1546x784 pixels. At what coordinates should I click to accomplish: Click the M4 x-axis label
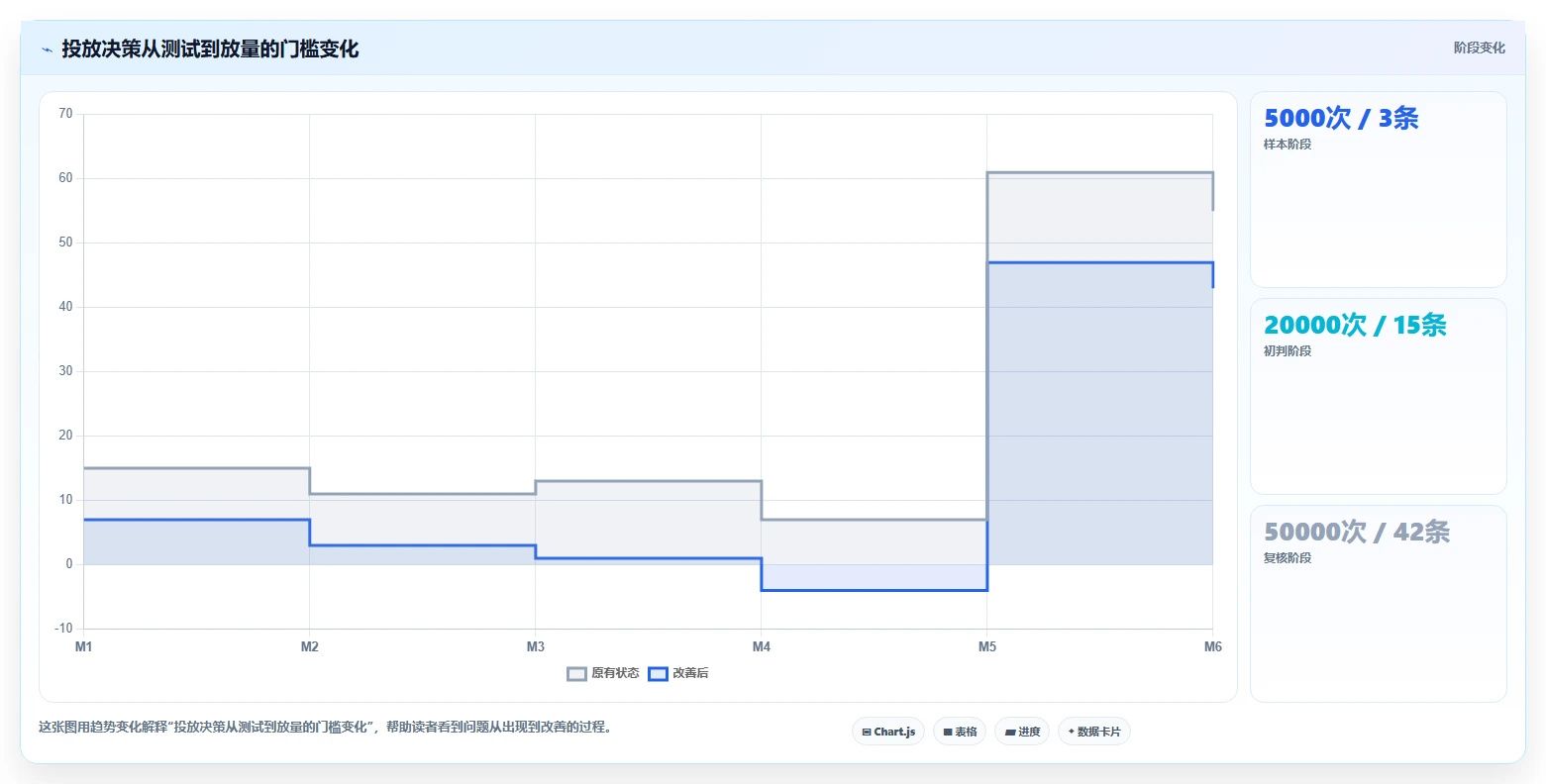[x=762, y=647]
